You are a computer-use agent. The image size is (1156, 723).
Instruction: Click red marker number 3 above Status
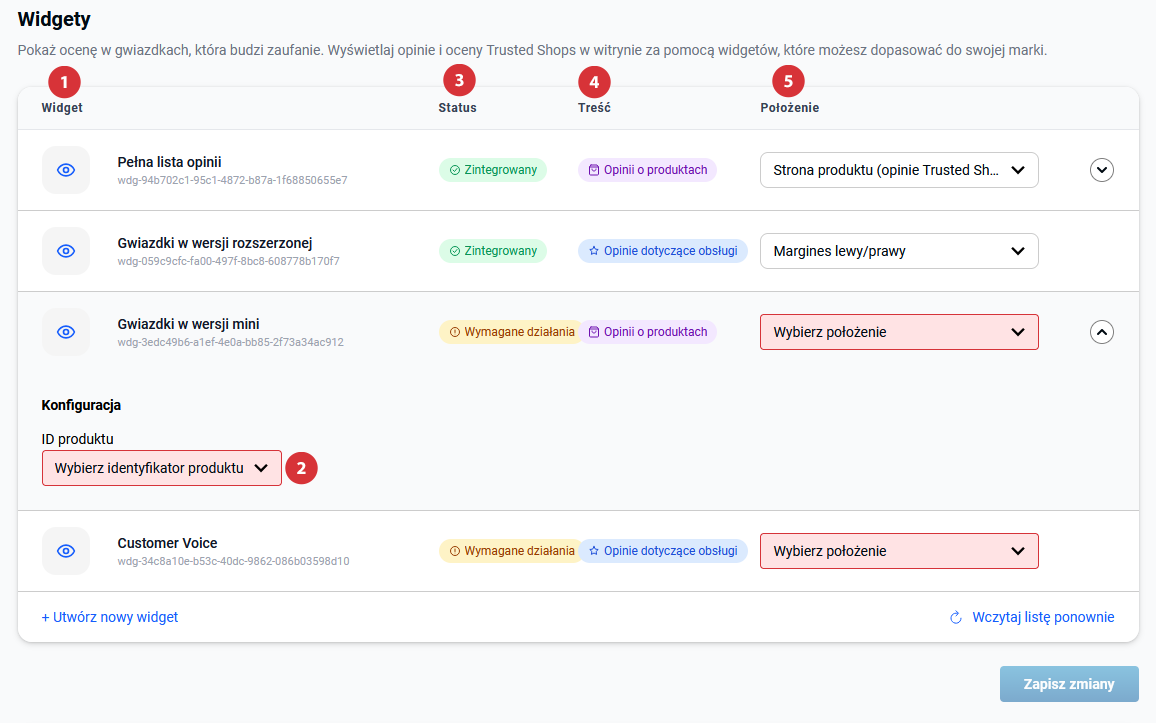(x=459, y=80)
